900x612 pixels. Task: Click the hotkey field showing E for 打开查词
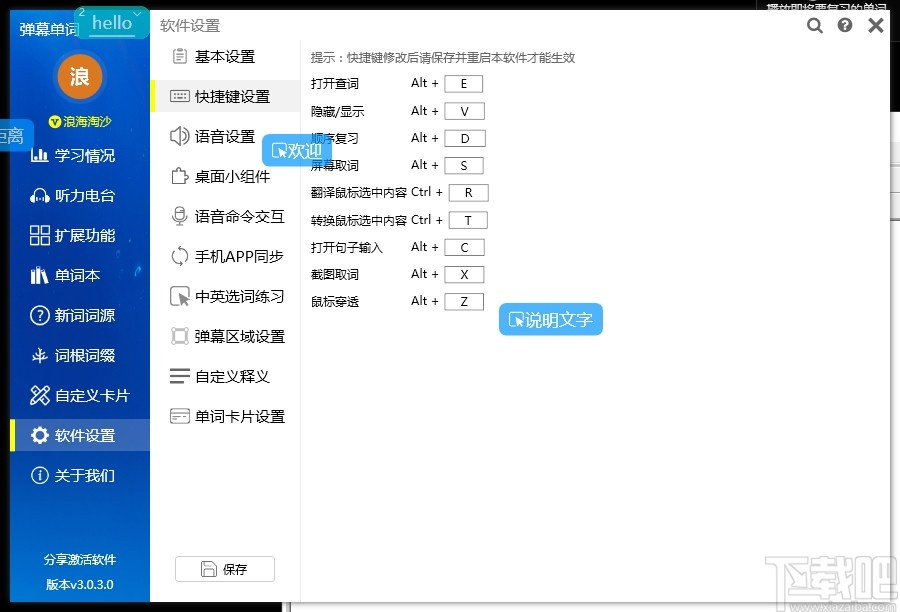click(463, 83)
